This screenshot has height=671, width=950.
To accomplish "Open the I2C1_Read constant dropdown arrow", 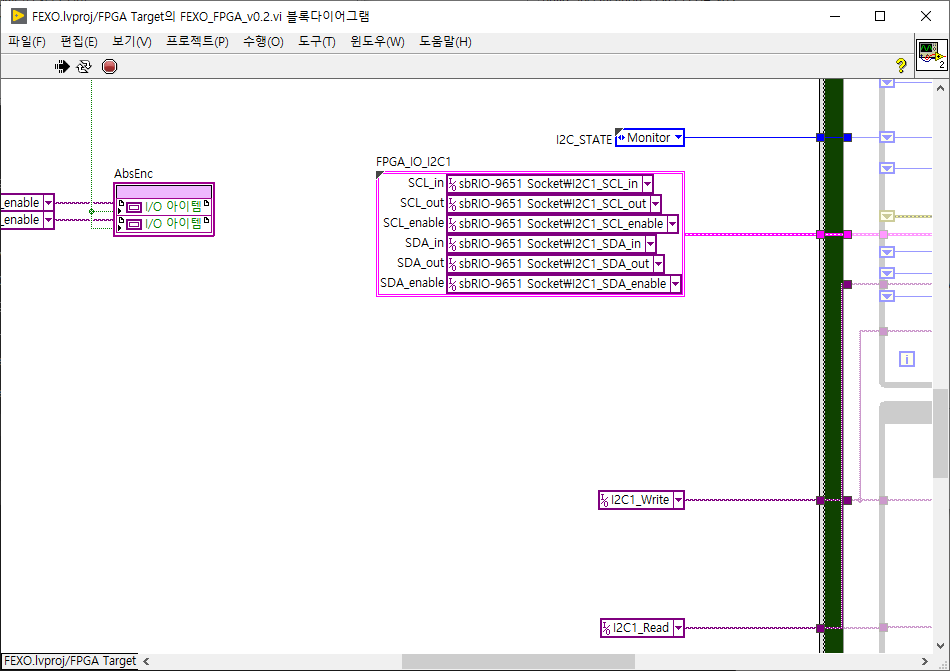I will tap(678, 628).
